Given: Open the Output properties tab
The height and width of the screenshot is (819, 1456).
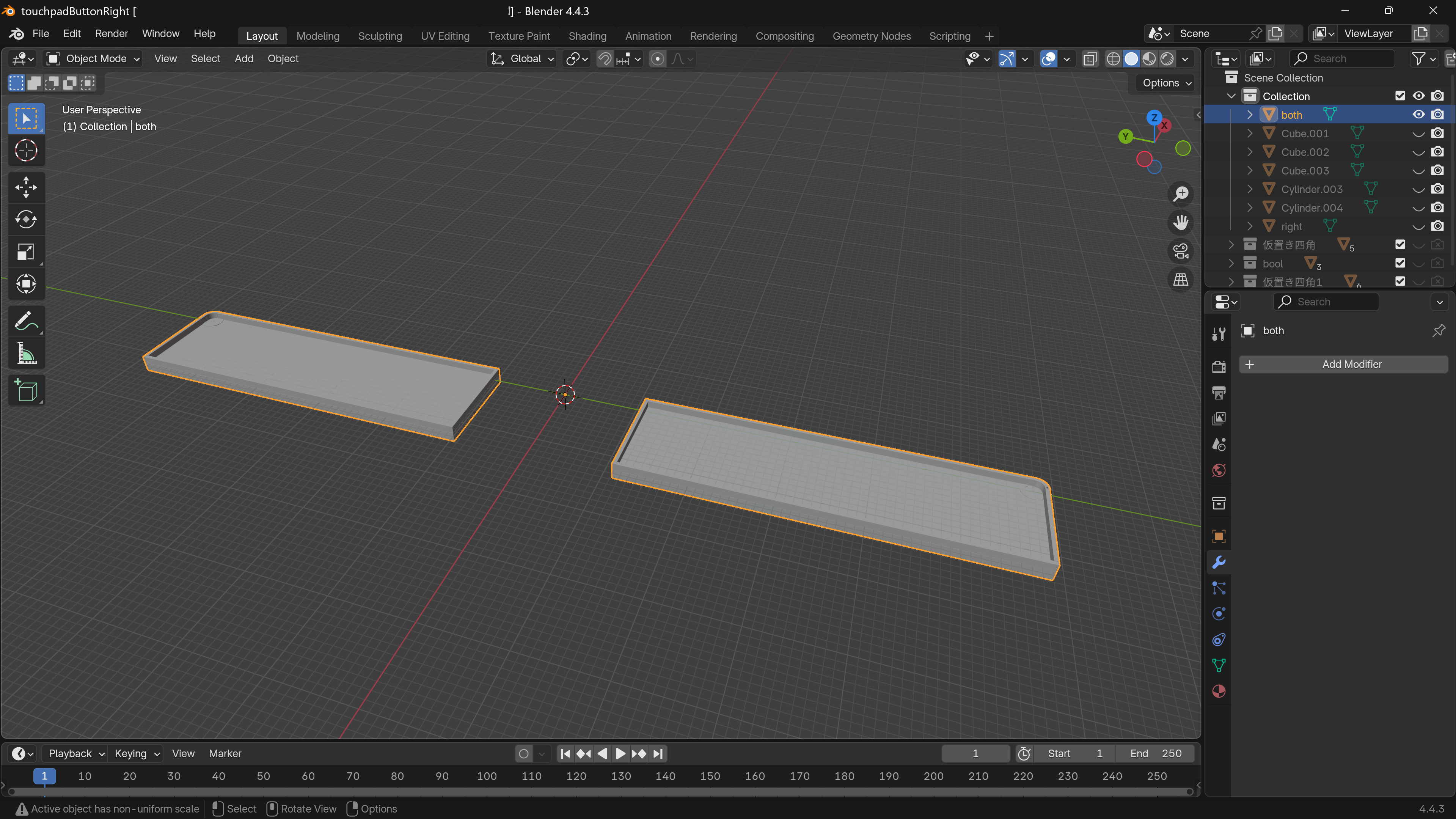Looking at the screenshot, I should (x=1219, y=393).
